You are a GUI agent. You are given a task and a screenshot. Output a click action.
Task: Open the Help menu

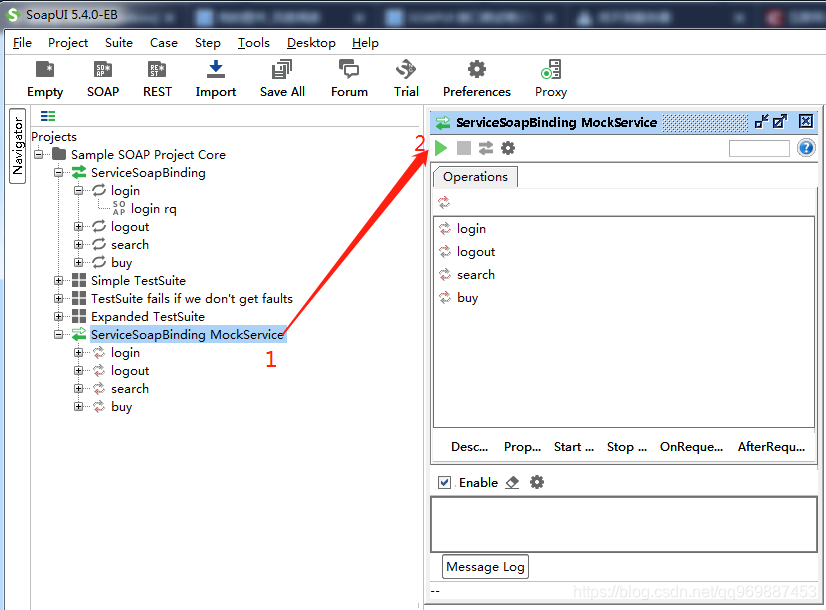pos(365,43)
